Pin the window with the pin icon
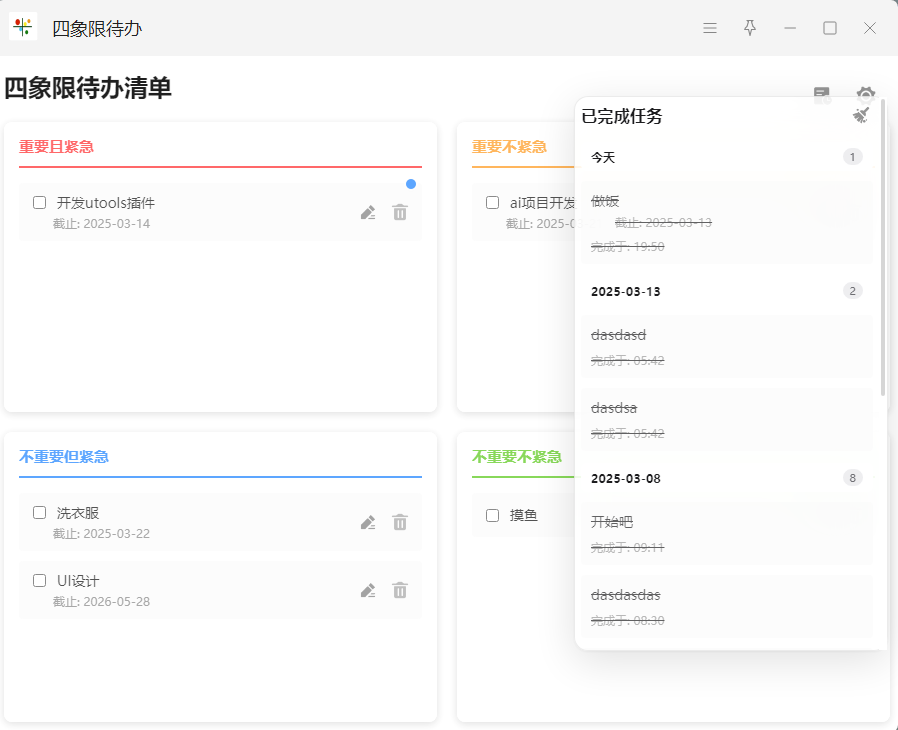This screenshot has height=730, width=898. point(750,28)
